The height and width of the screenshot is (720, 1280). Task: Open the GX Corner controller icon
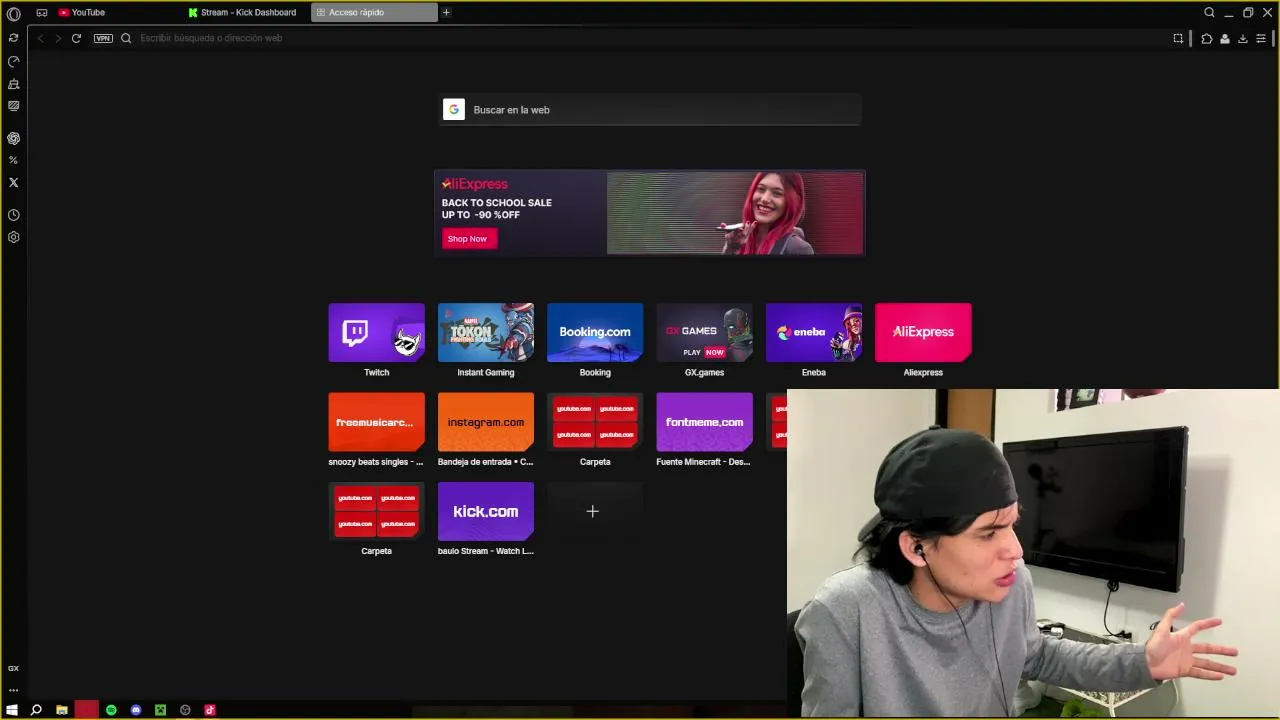coord(42,13)
